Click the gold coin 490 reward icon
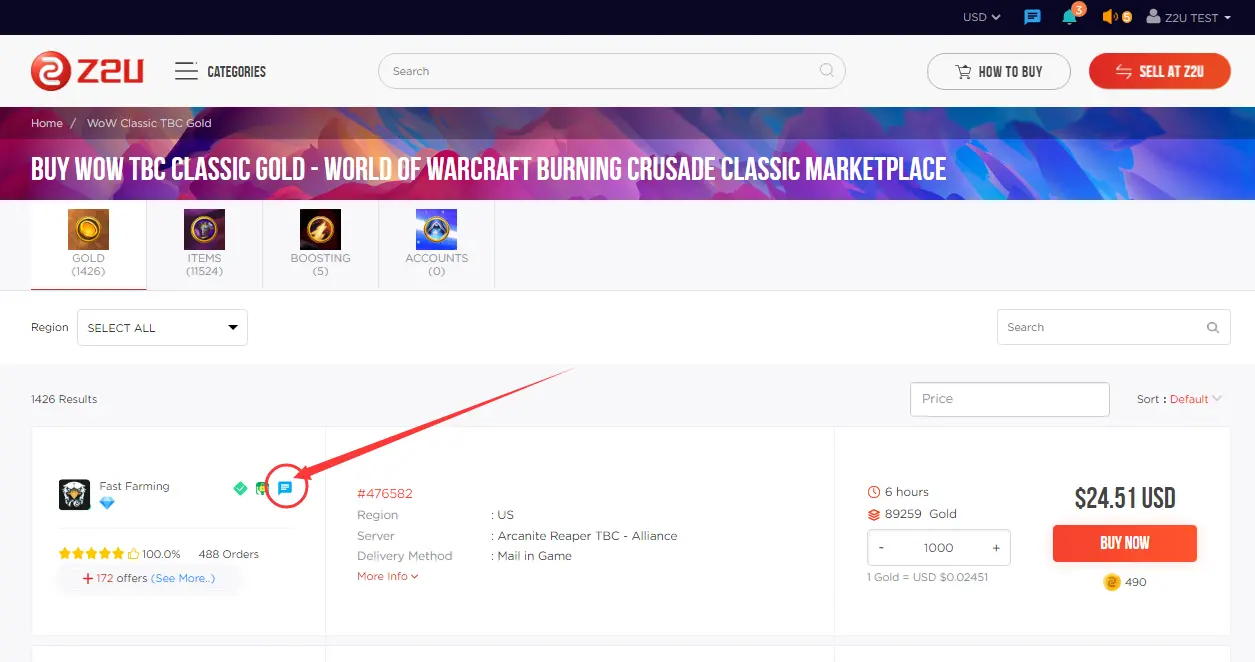 [1112, 582]
